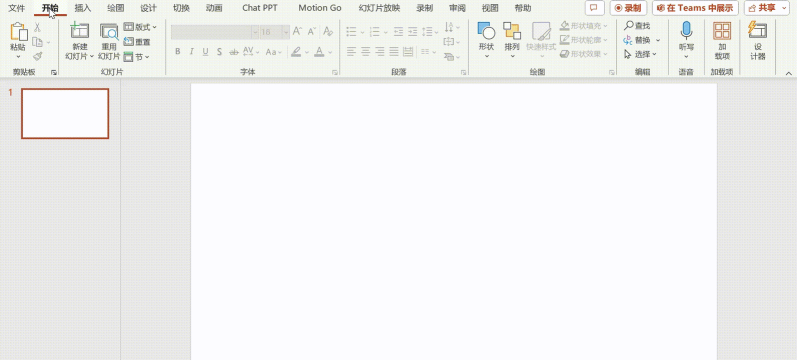Image resolution: width=797 pixels, height=360 pixels.
Task: Switch to the Transitions (切换) tab
Action: click(181, 8)
